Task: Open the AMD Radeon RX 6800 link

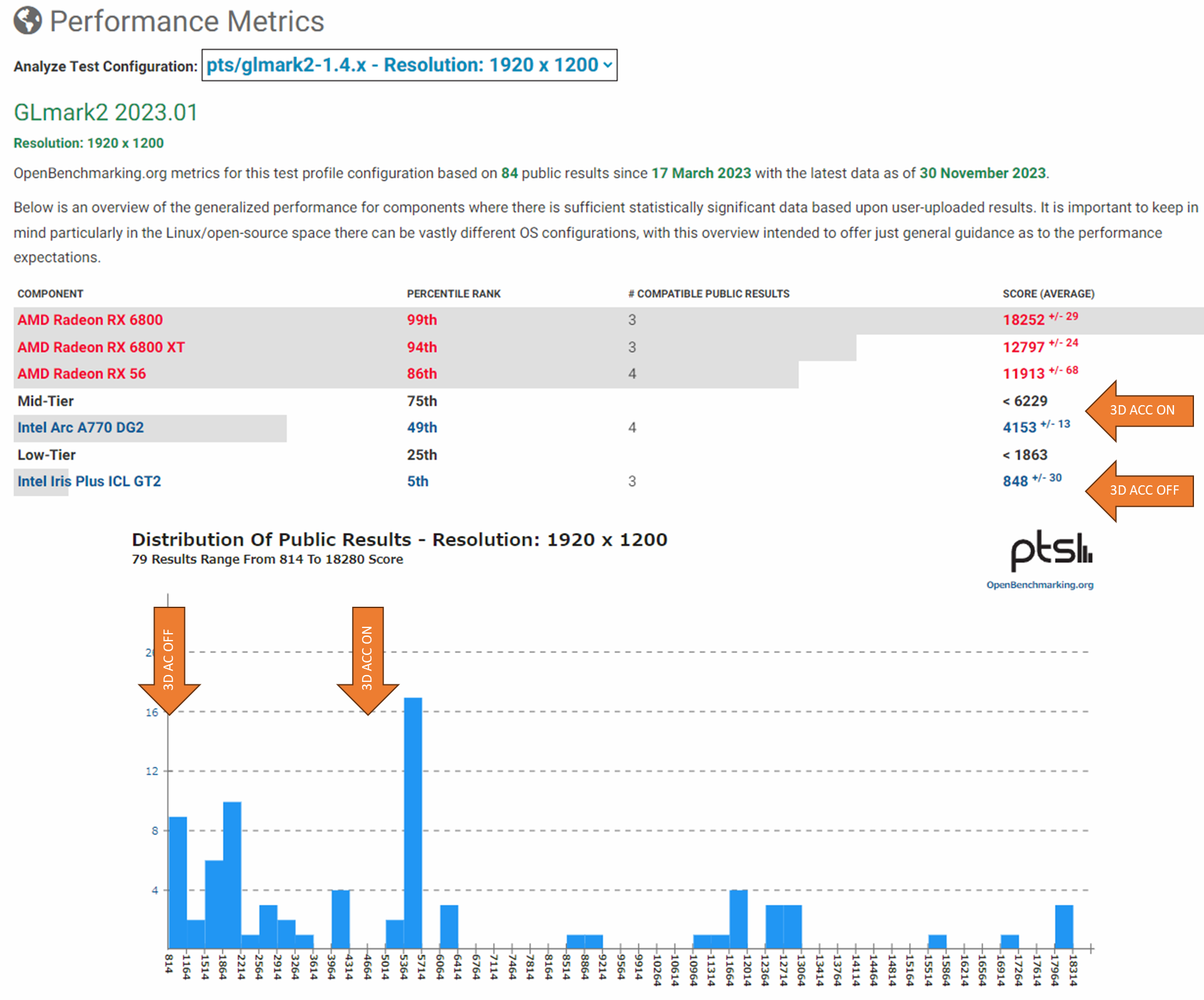Action: [90, 320]
